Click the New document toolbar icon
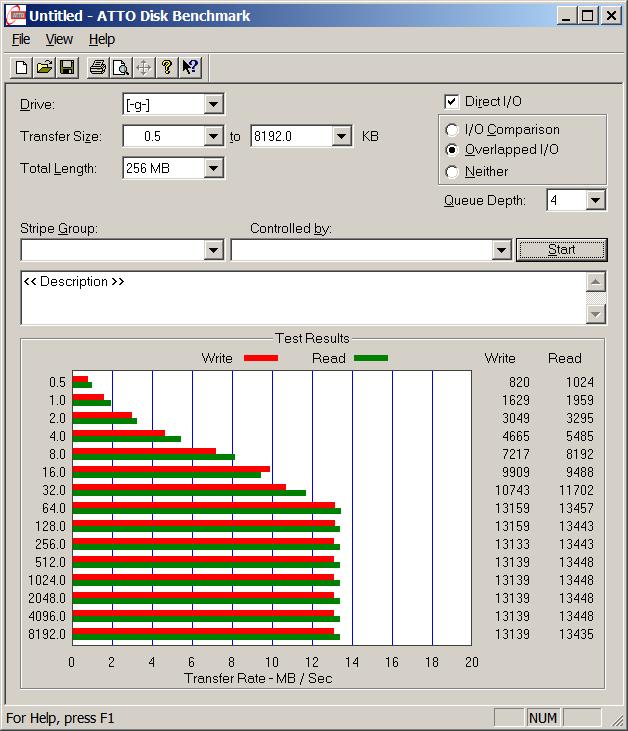 (21, 68)
